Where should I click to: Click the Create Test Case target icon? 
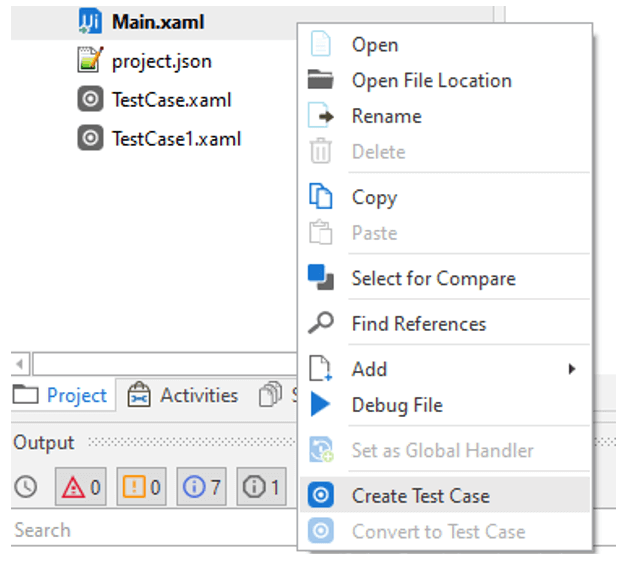click(320, 496)
